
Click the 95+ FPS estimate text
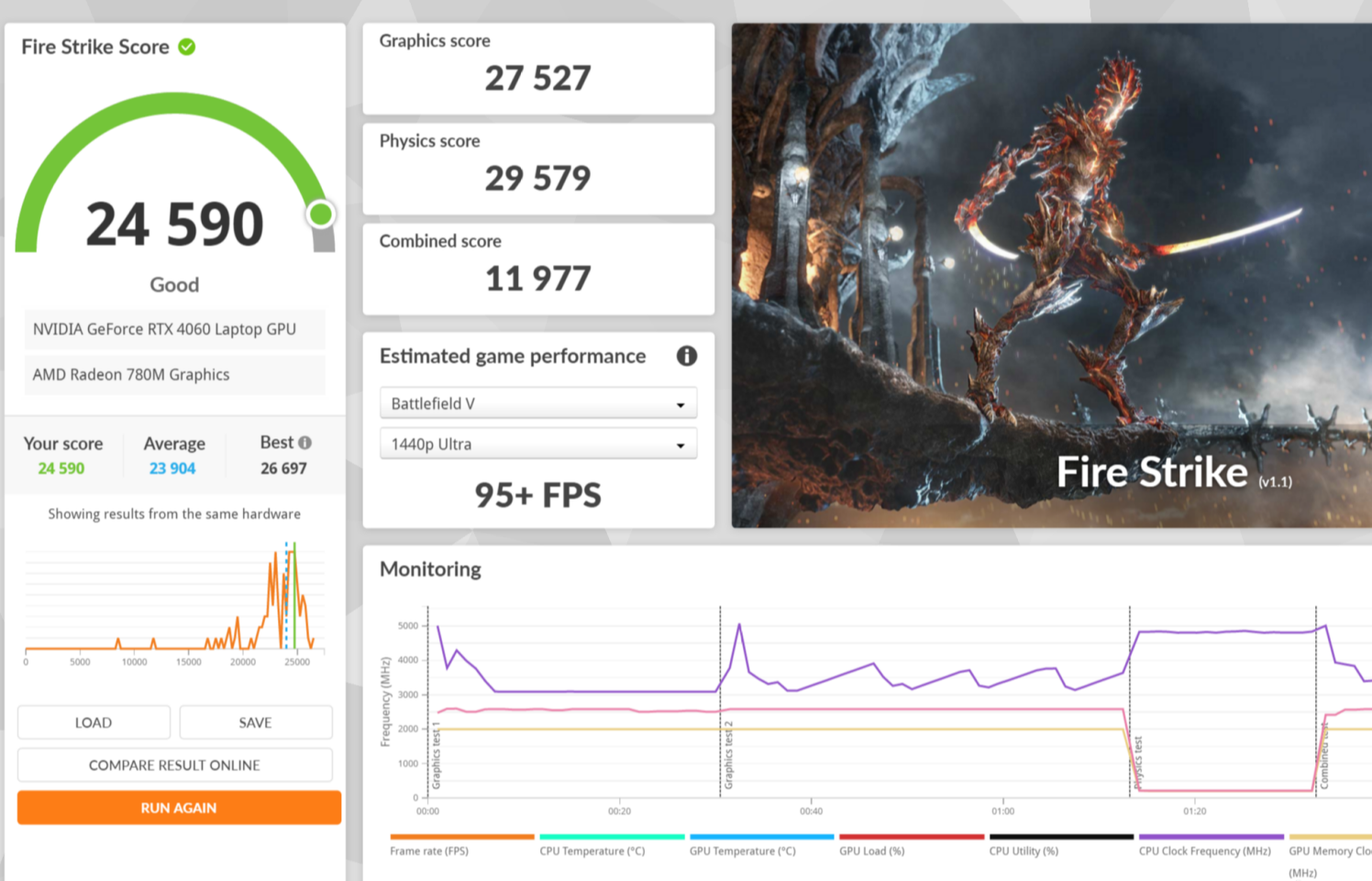(x=538, y=495)
